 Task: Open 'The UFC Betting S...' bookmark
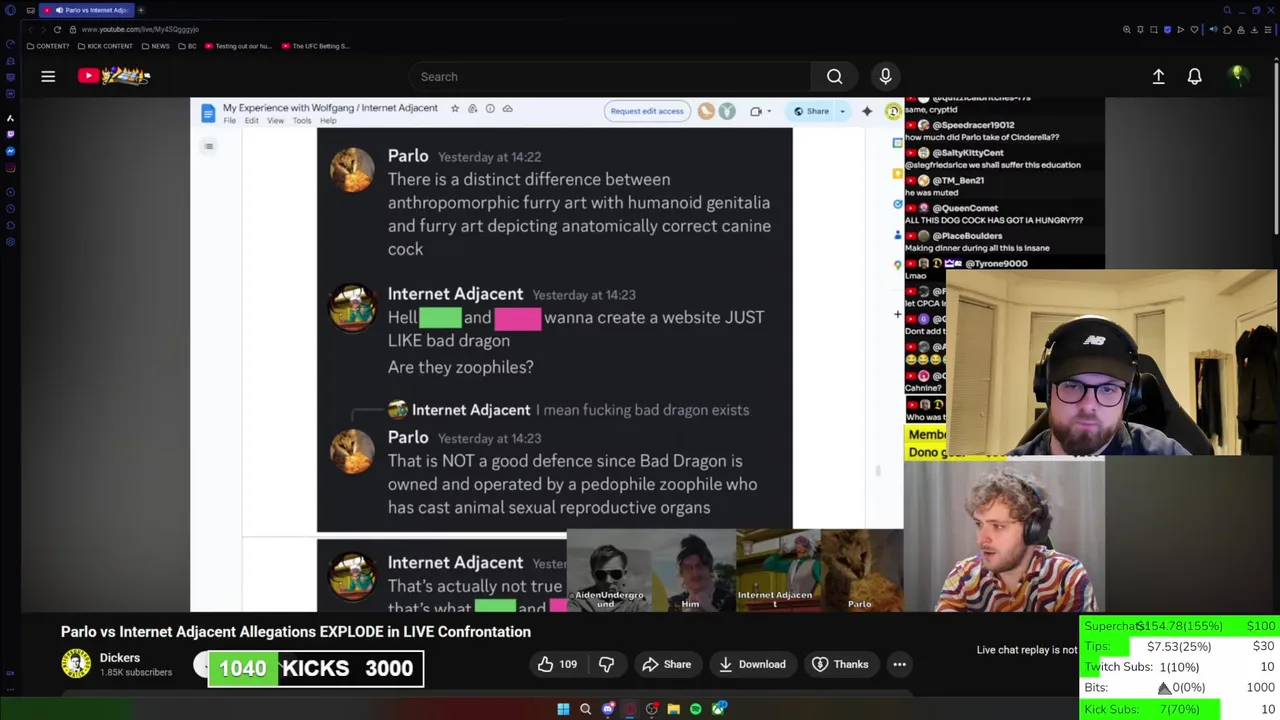click(315, 46)
